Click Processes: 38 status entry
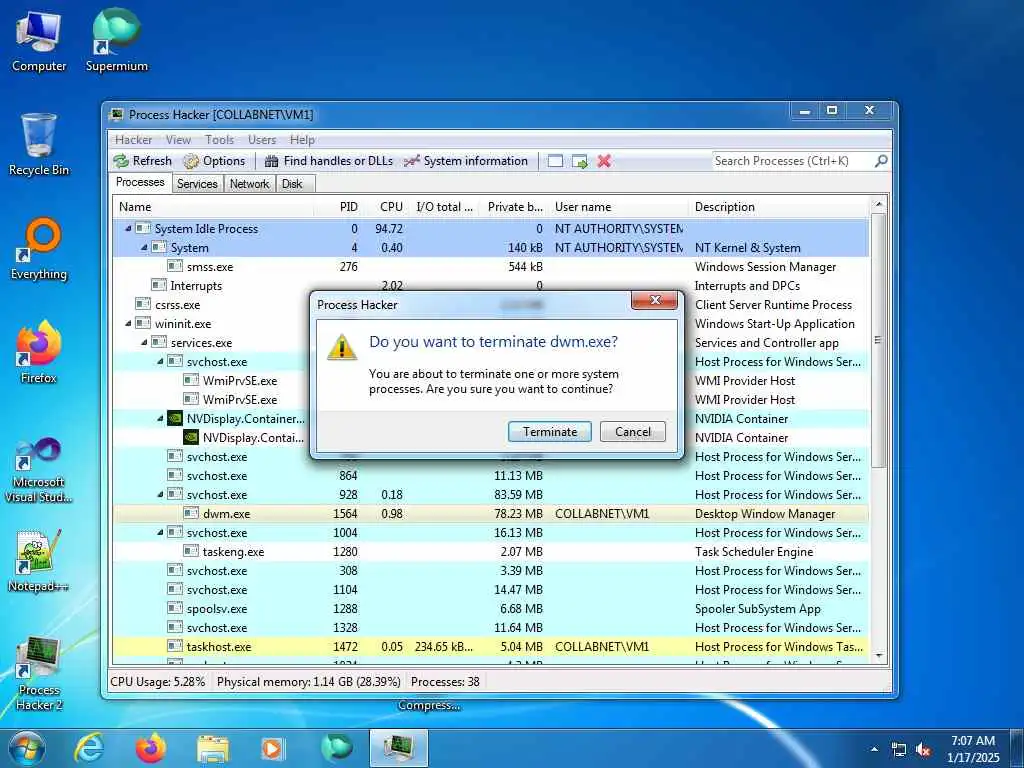 (x=445, y=682)
